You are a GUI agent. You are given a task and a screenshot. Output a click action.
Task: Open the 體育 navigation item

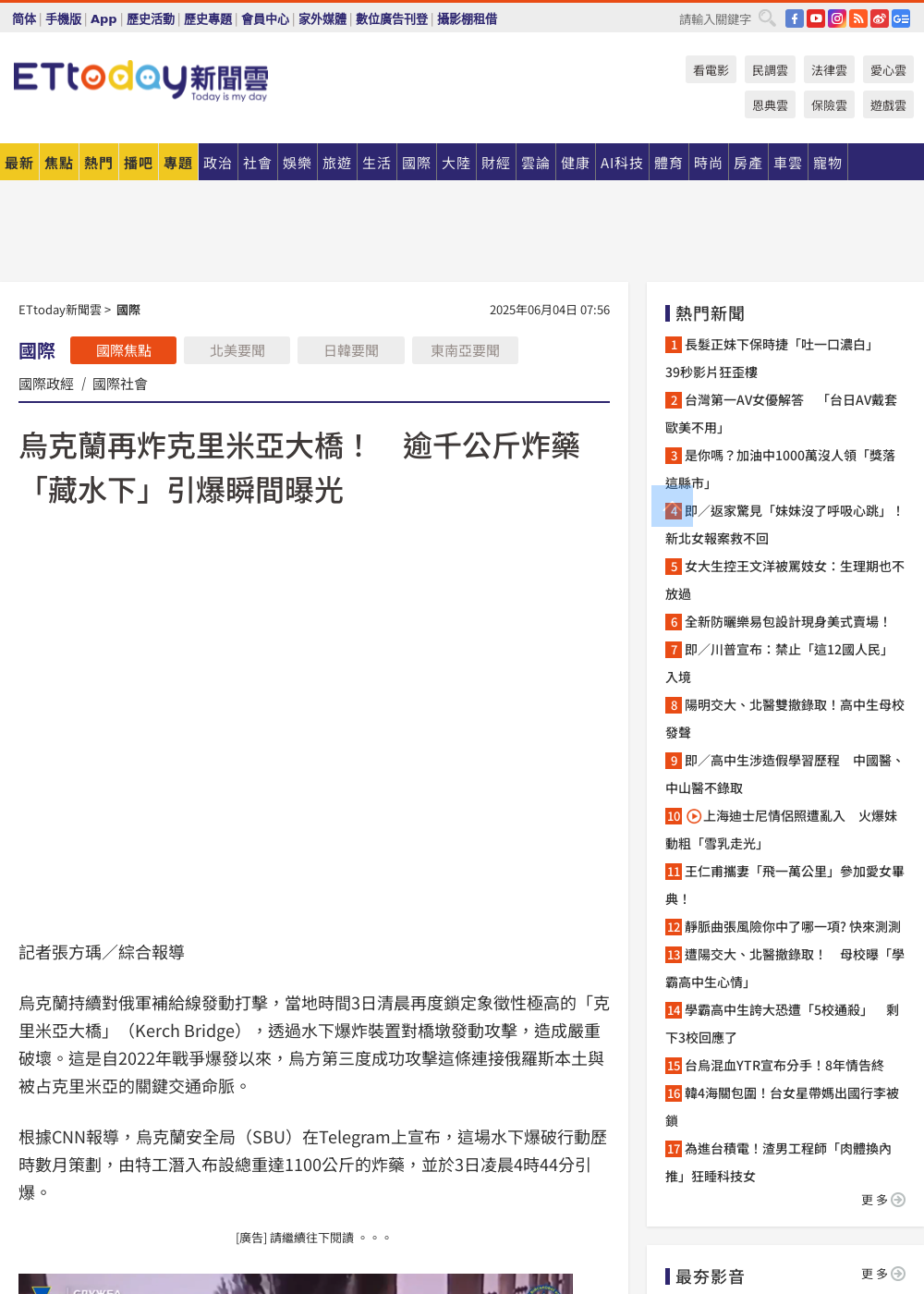pyautogui.click(x=669, y=163)
